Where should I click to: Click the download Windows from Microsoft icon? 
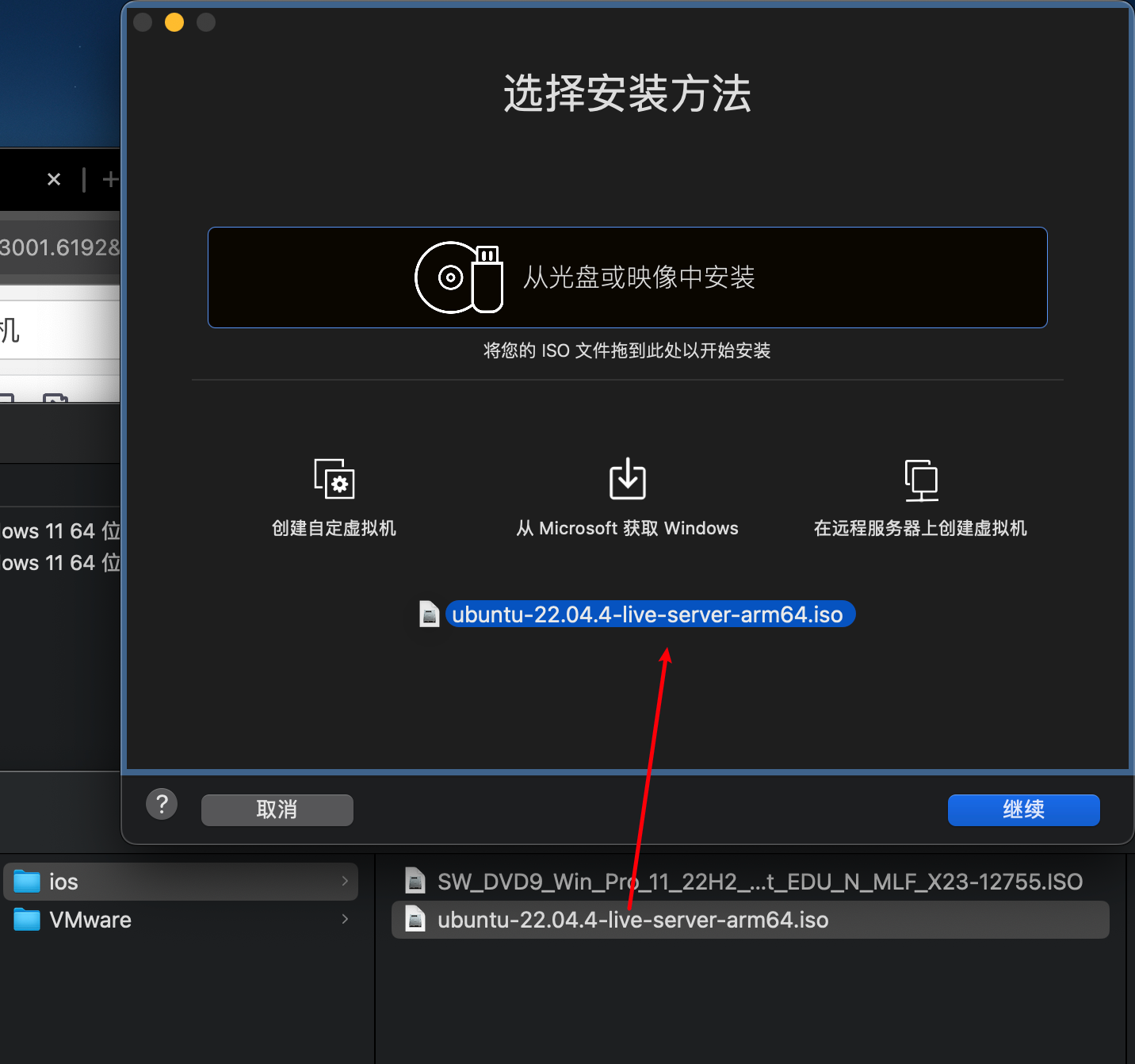click(627, 479)
